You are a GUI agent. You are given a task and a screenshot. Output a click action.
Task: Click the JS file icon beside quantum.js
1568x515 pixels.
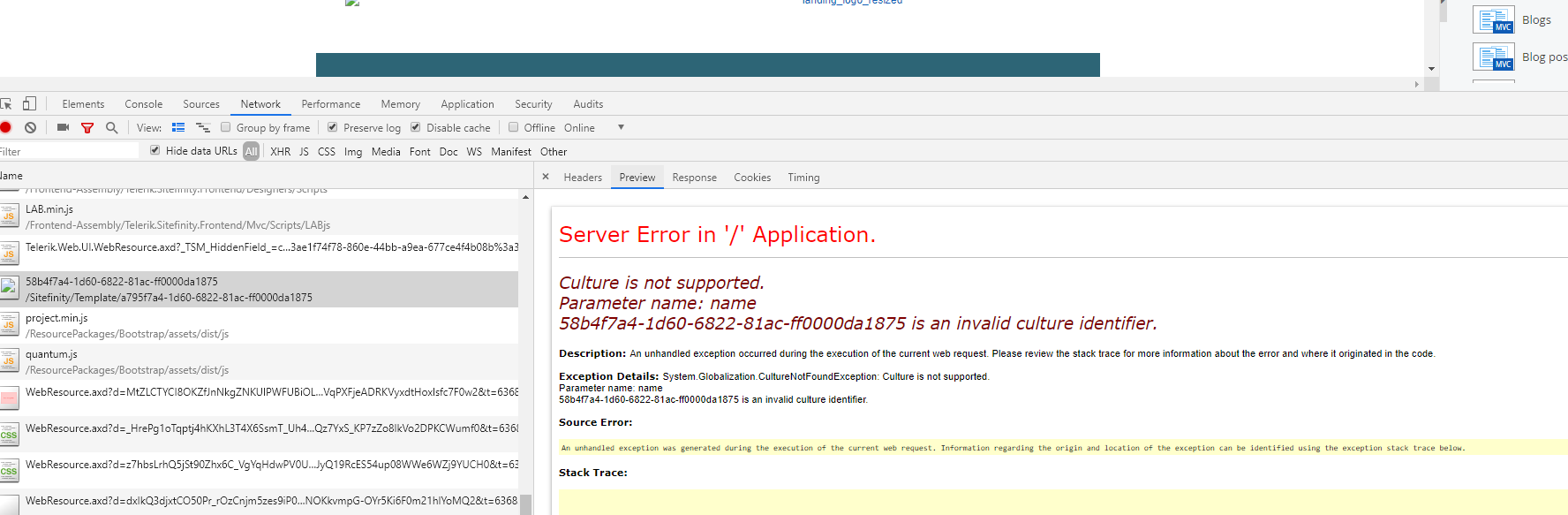[9, 361]
